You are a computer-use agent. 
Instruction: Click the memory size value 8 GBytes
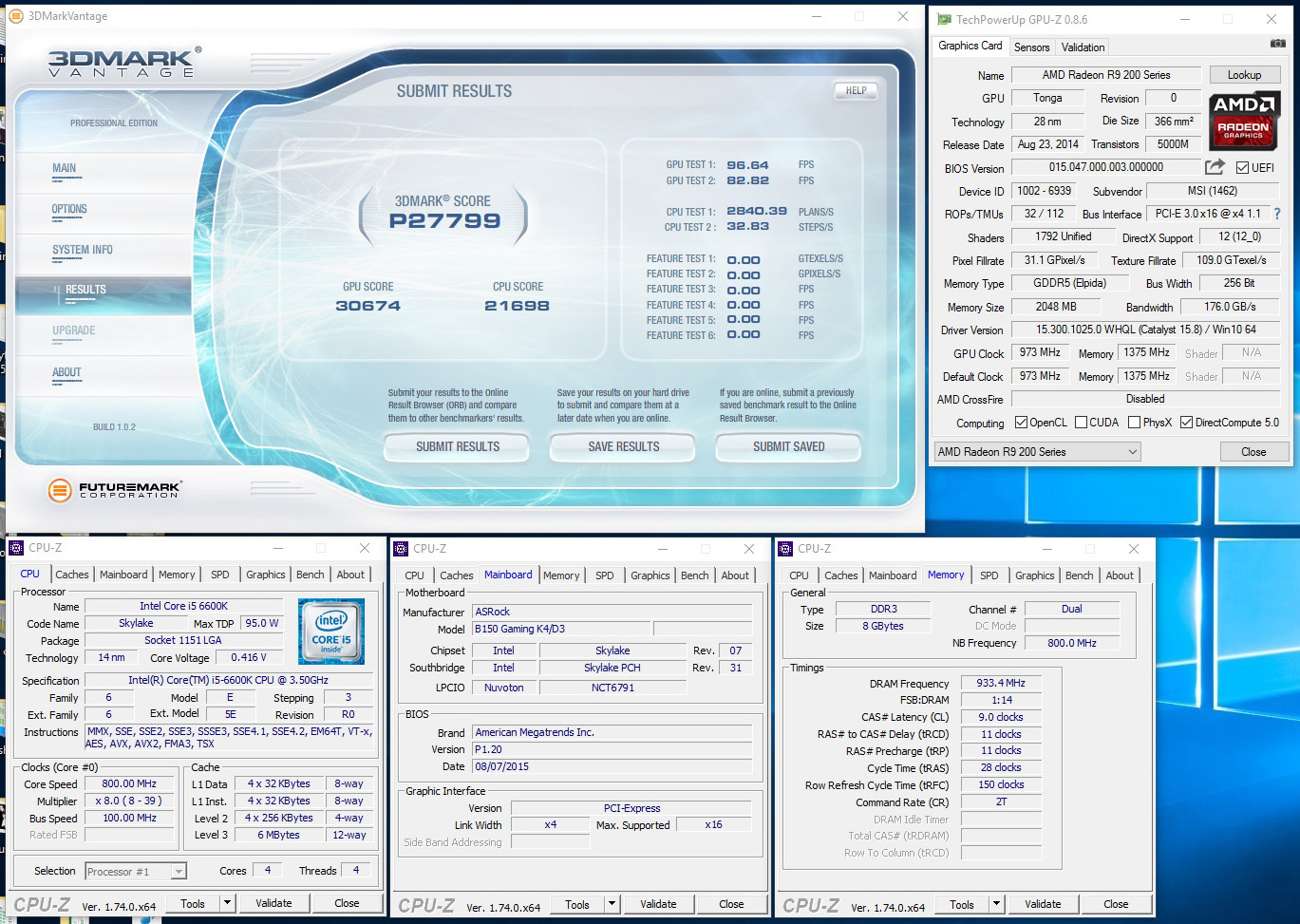(x=883, y=626)
